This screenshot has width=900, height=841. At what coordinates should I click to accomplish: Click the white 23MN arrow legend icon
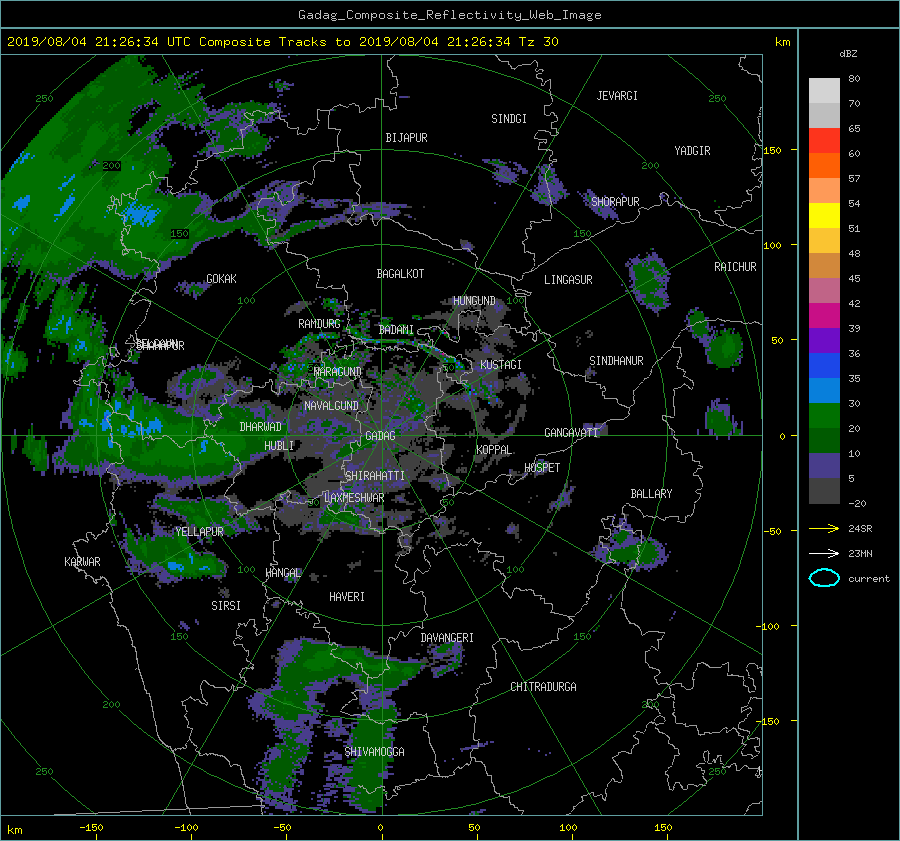[x=824, y=553]
